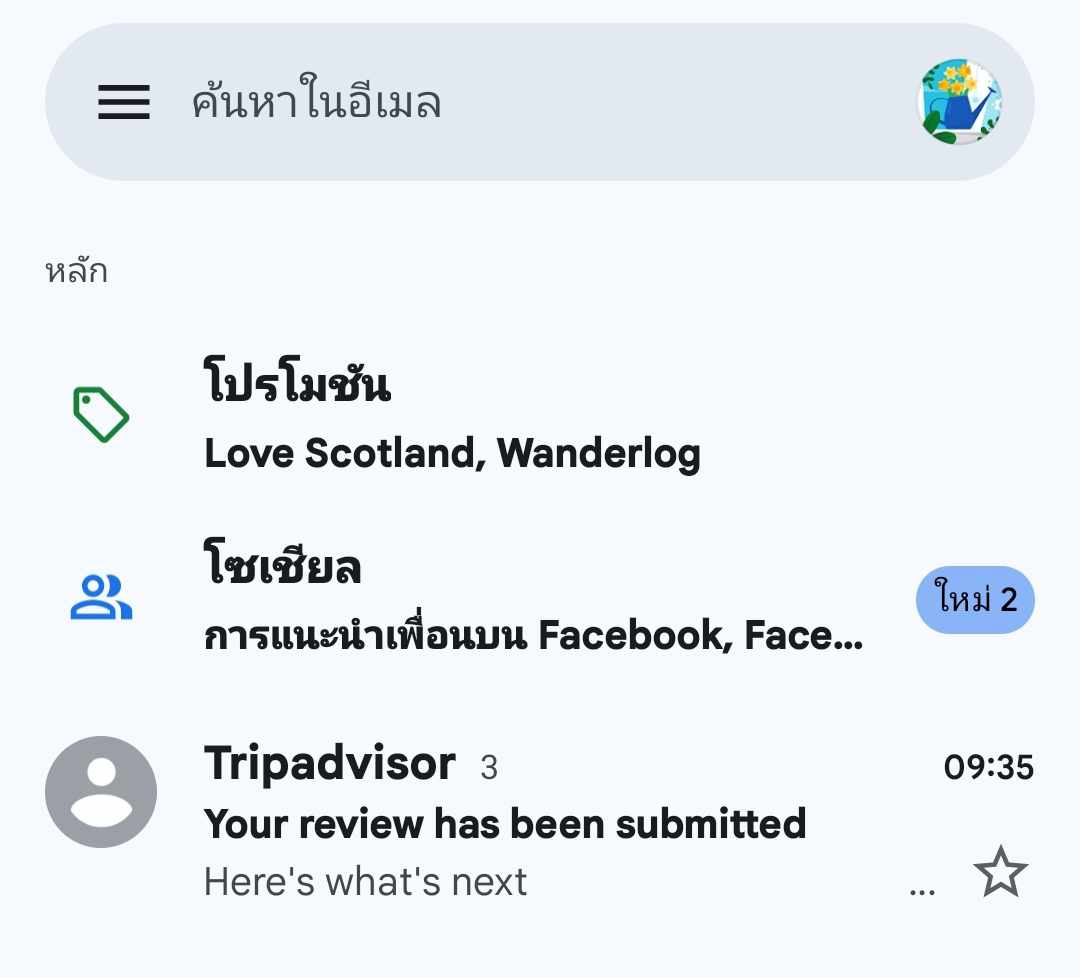Open the hamburger navigation menu
1080x978 pixels.
pyautogui.click(x=124, y=102)
